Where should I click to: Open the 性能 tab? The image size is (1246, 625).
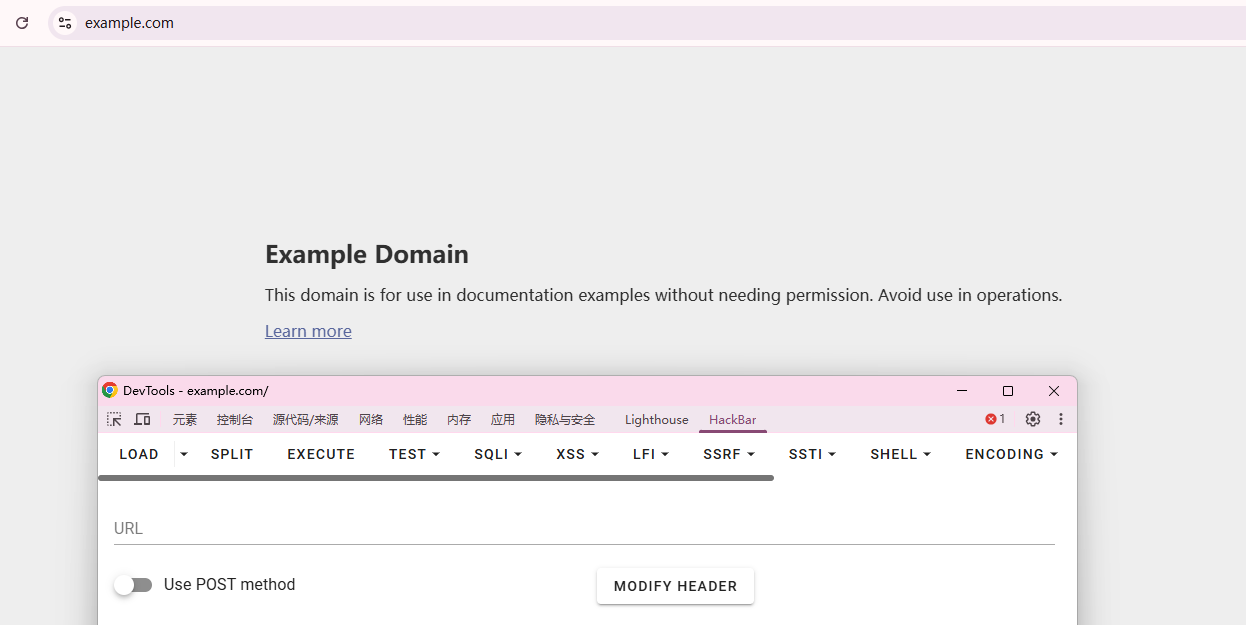coord(415,420)
